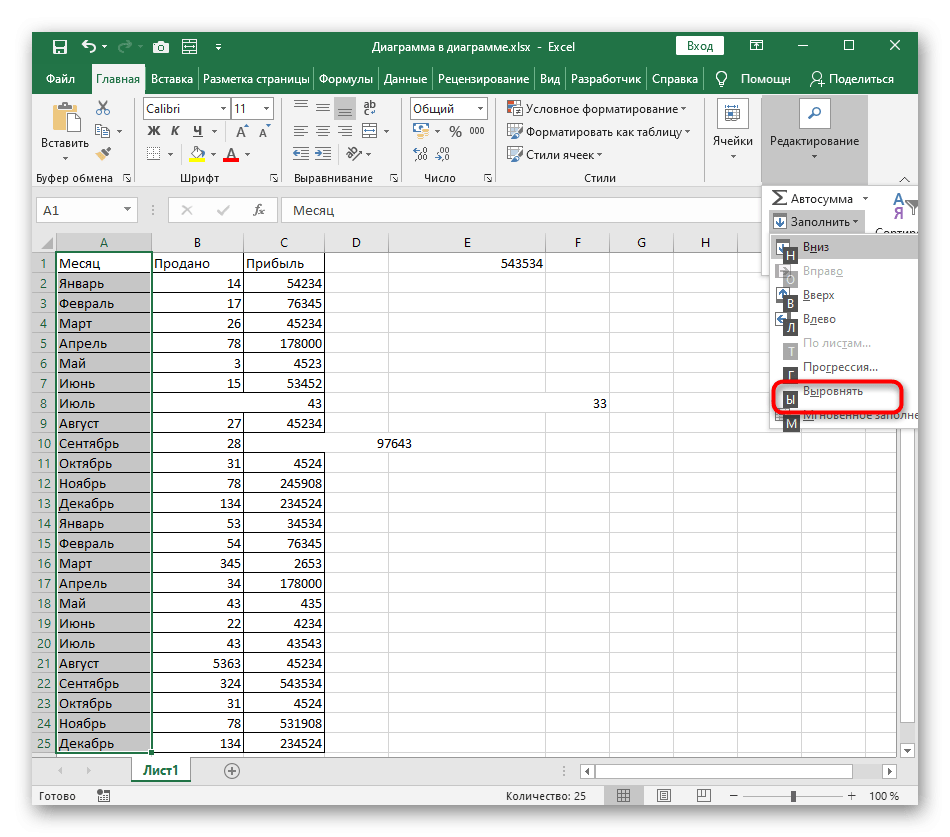950x837 pixels.
Task: Click the percent style icon
Action: pyautogui.click(x=456, y=132)
